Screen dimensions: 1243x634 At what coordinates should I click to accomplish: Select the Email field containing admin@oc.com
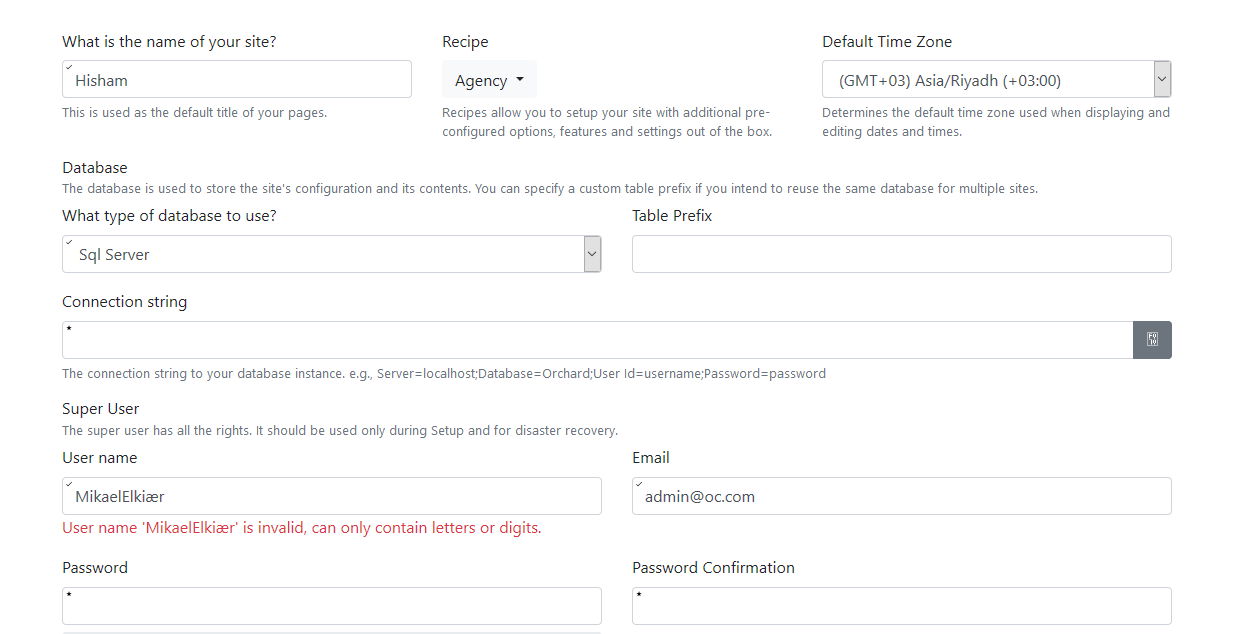click(x=900, y=496)
